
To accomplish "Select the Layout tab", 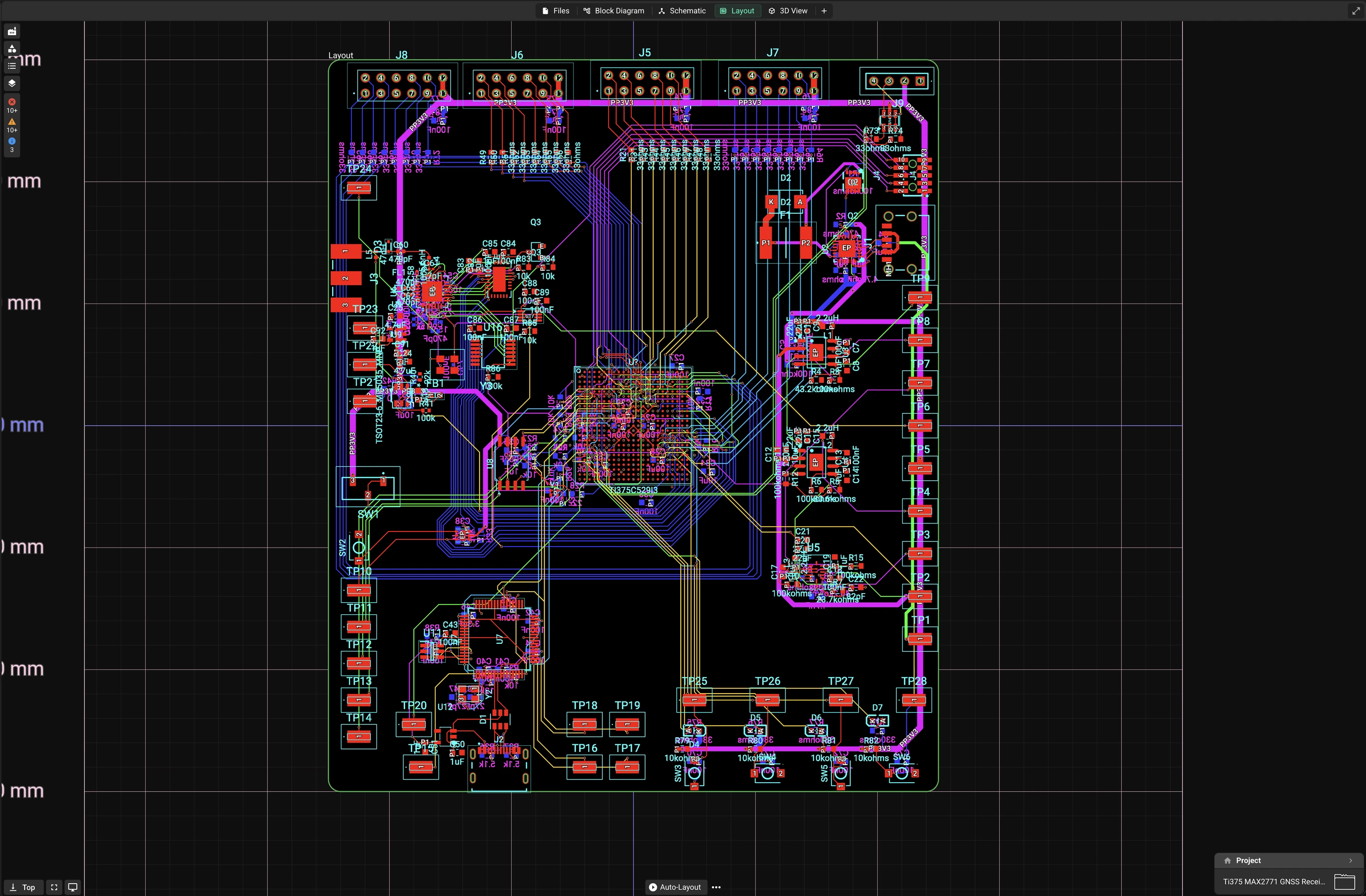I will [x=737, y=11].
